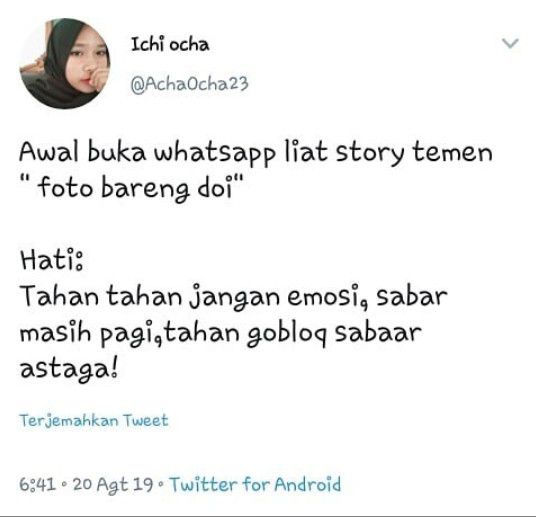Click the word temen in the first line
Image resolution: width=536 pixels, height=517 pixels.
tap(453, 153)
